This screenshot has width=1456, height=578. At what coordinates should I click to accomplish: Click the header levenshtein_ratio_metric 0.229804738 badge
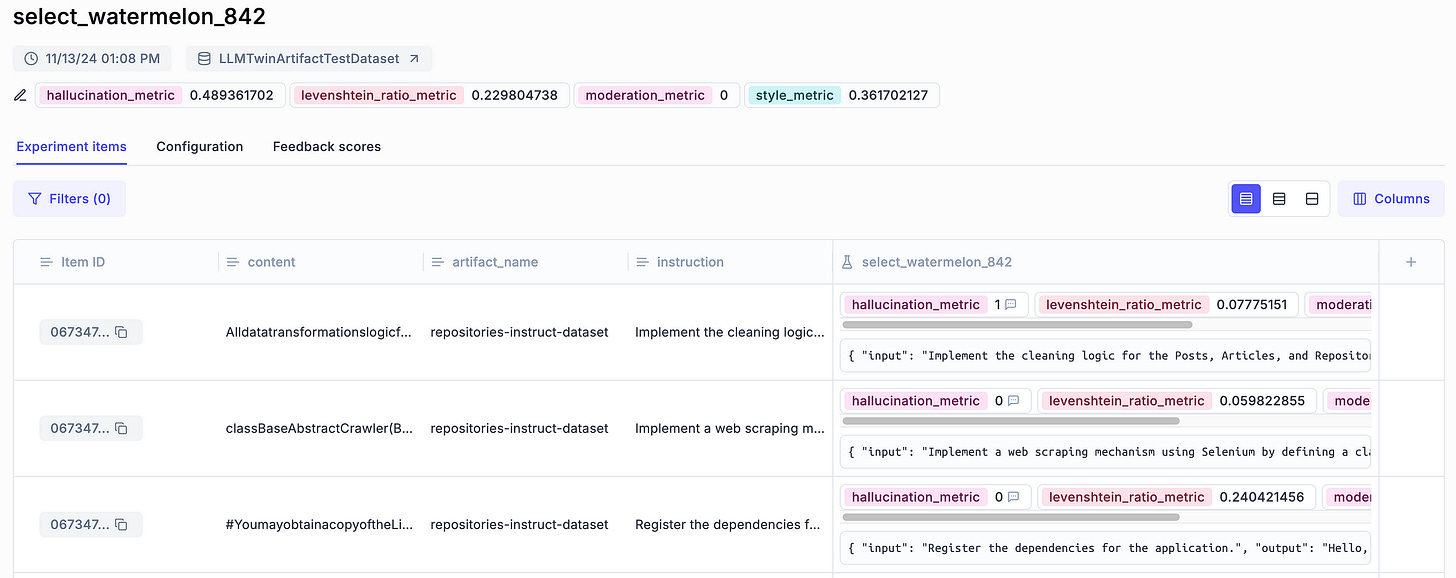point(430,96)
